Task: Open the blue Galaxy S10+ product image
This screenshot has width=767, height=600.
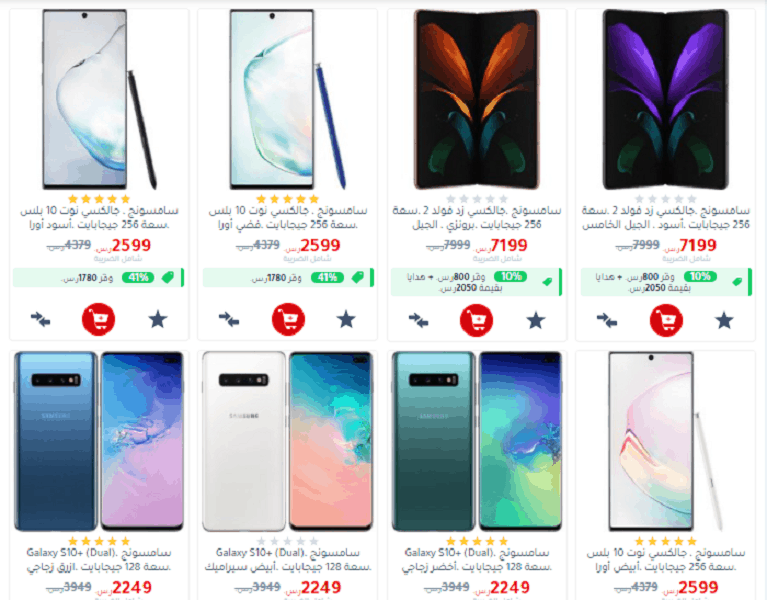Action: click(99, 441)
